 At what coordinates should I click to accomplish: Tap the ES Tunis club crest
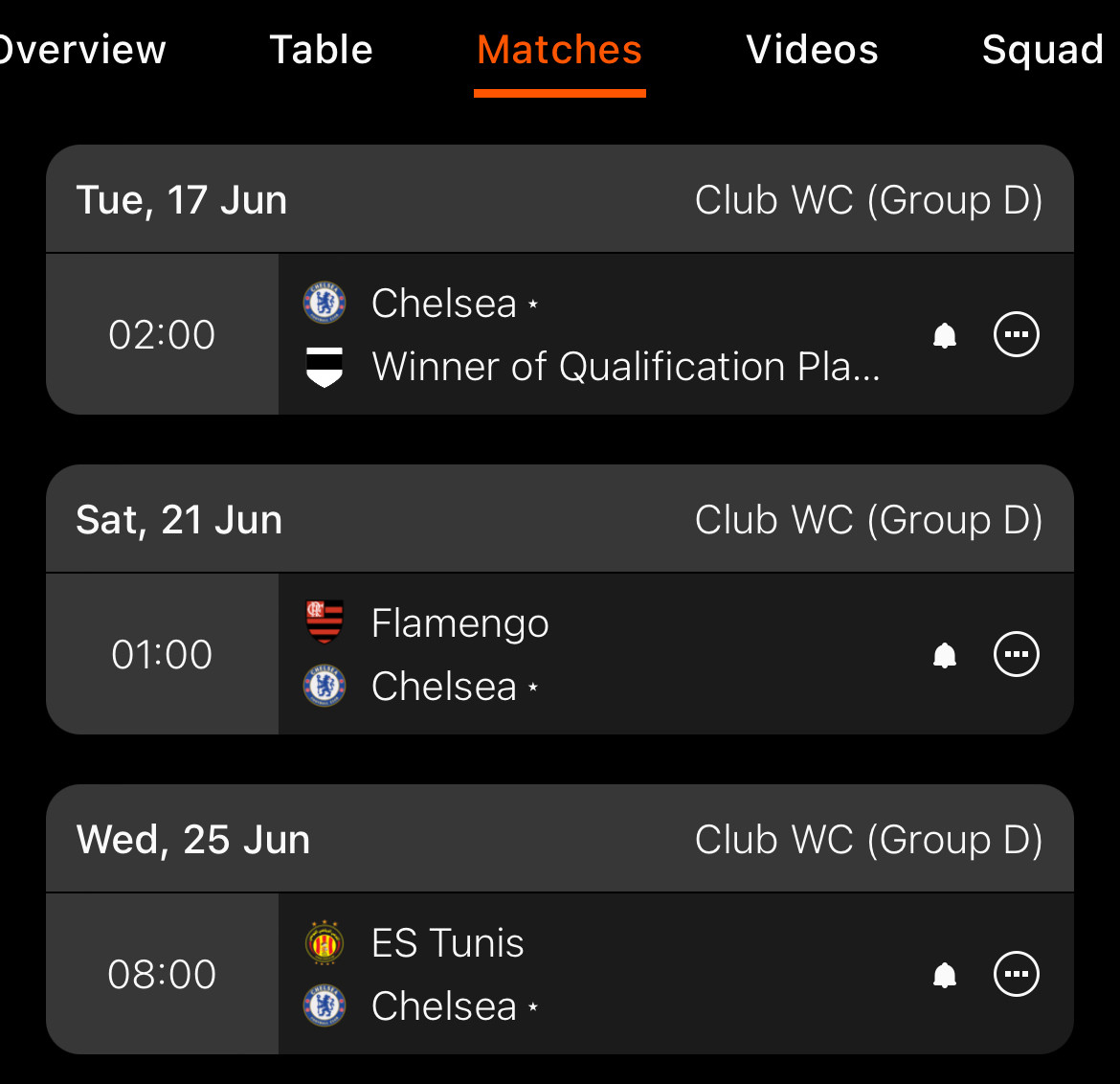click(x=325, y=942)
